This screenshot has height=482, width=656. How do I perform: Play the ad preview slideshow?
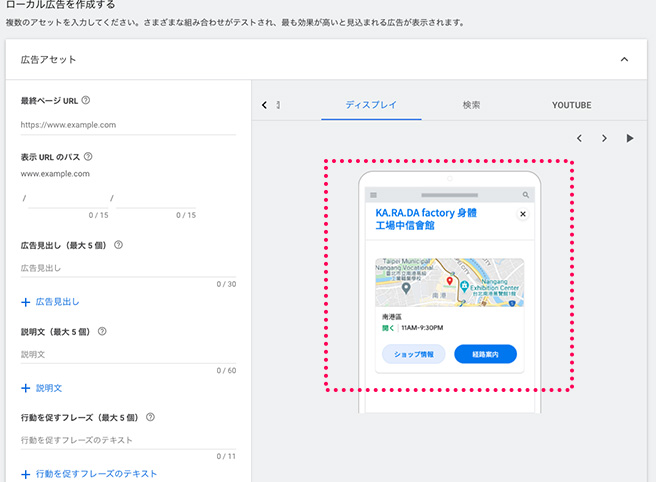click(x=630, y=138)
